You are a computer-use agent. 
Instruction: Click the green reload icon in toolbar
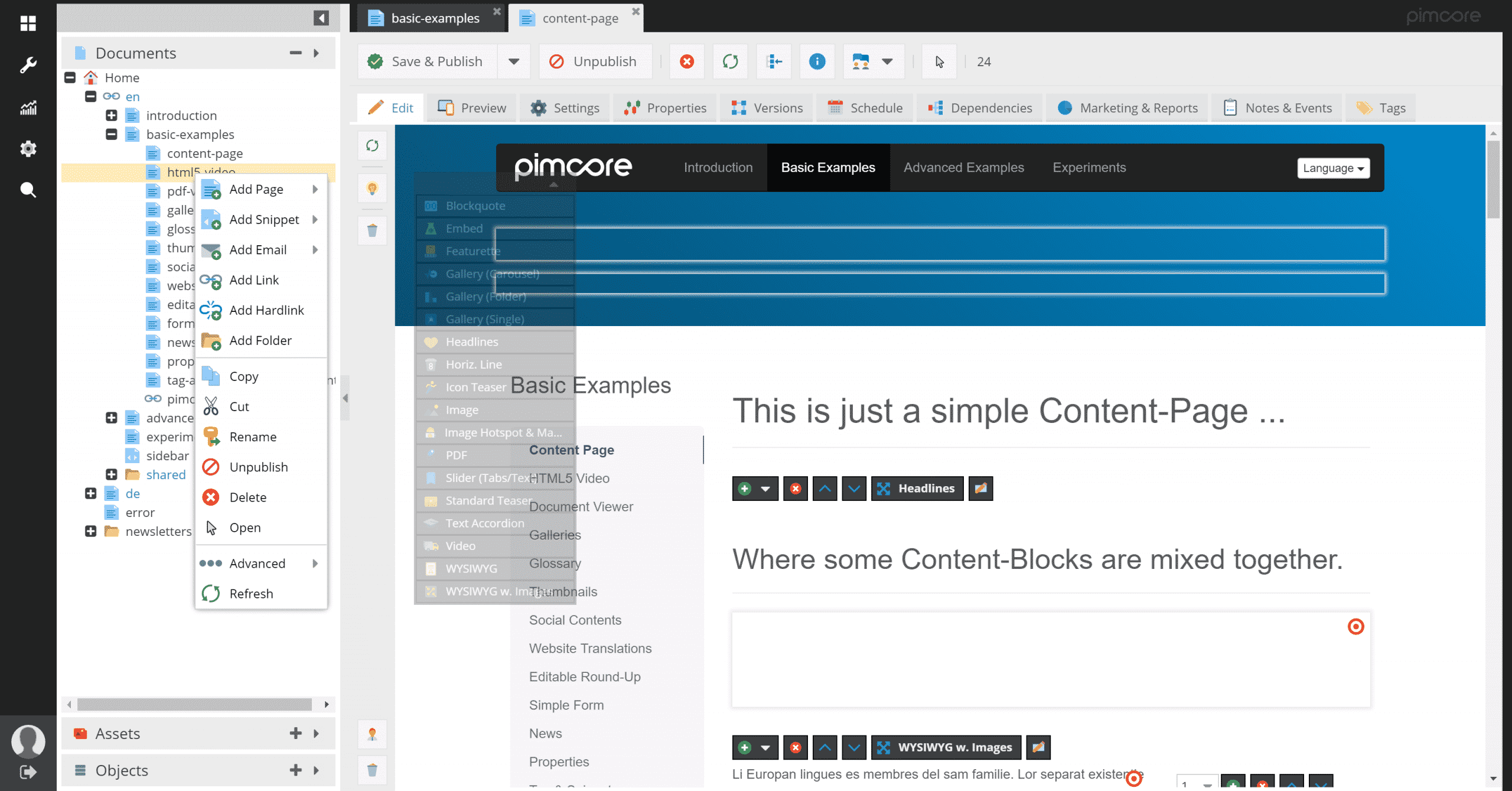[x=730, y=61]
